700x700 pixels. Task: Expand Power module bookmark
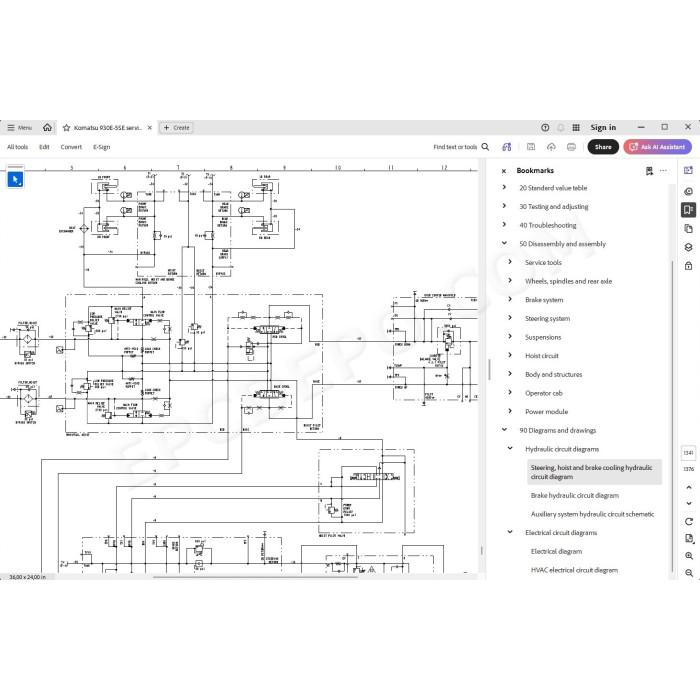pos(510,411)
